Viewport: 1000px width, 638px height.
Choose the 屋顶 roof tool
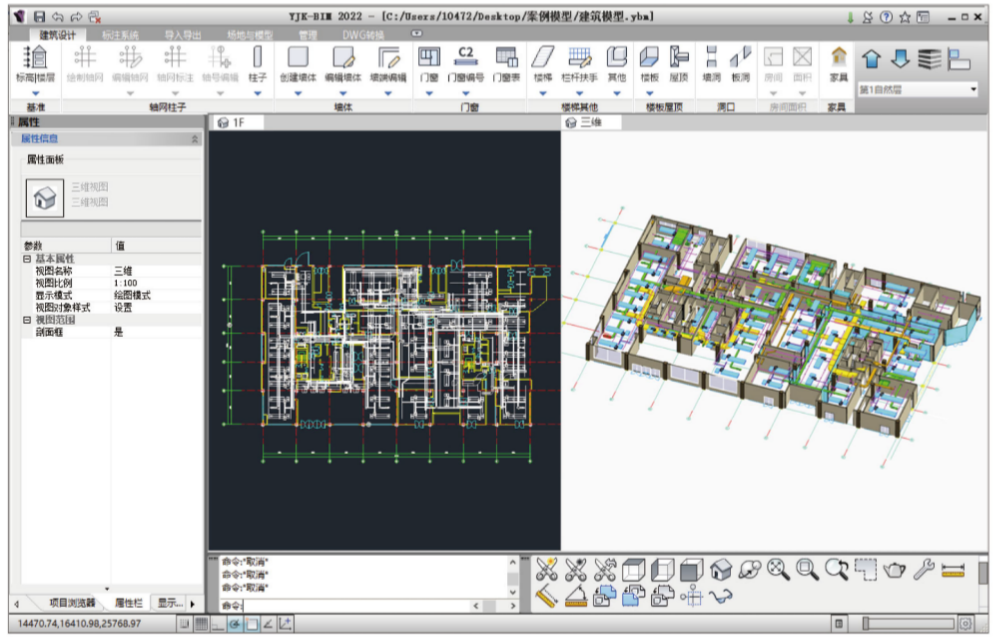[x=680, y=63]
